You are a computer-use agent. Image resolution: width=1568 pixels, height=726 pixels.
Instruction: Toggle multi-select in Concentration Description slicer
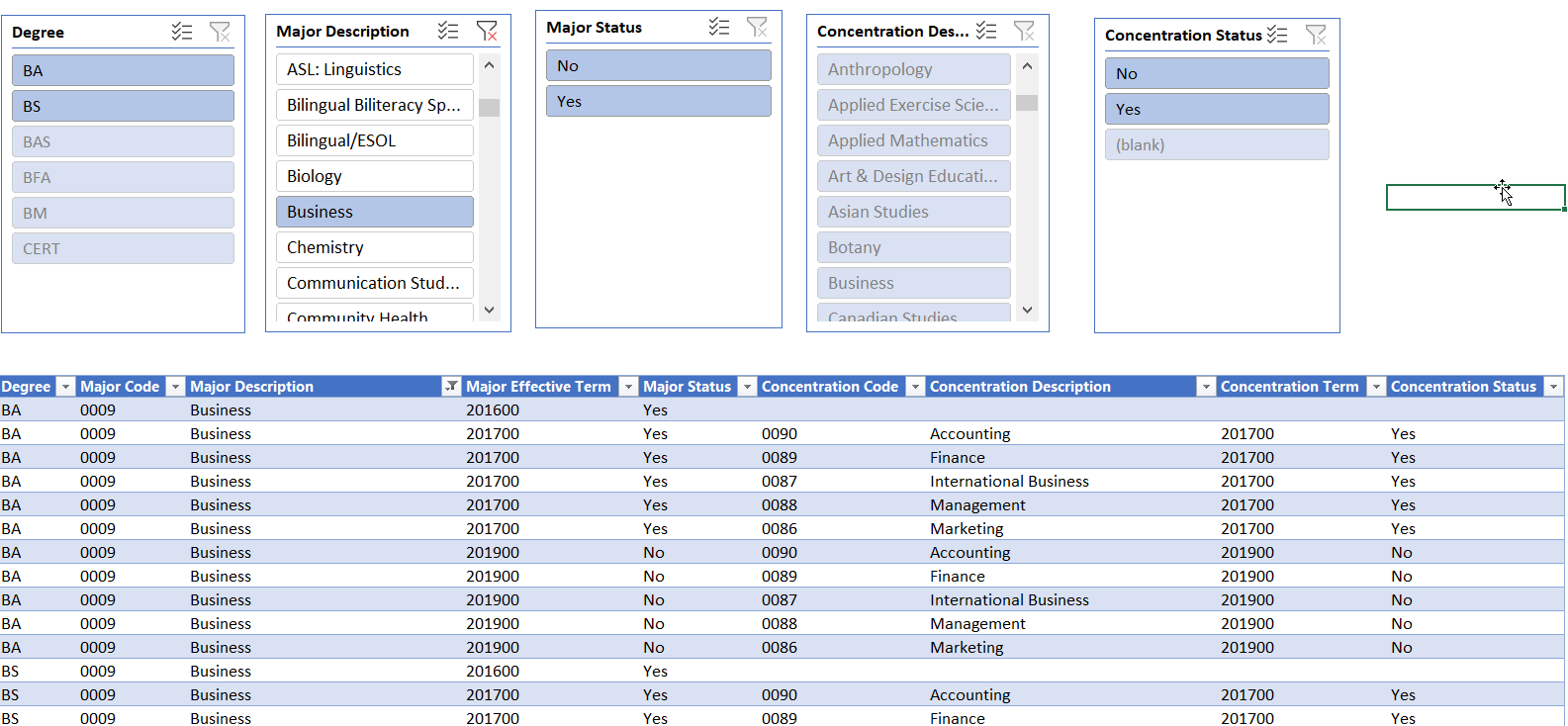click(986, 31)
